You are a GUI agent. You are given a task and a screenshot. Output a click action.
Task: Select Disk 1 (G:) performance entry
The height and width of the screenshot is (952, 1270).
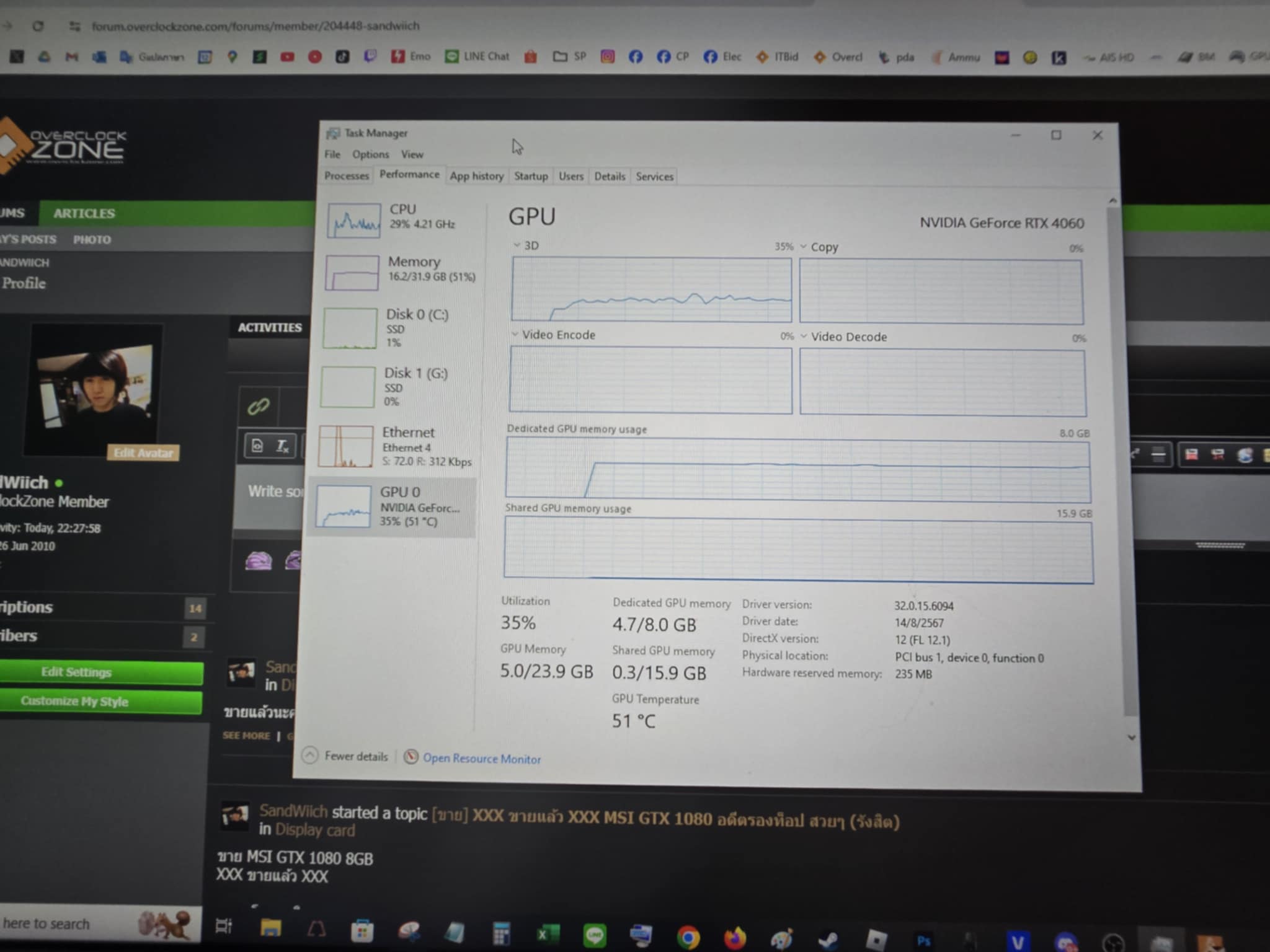pyautogui.click(x=396, y=387)
